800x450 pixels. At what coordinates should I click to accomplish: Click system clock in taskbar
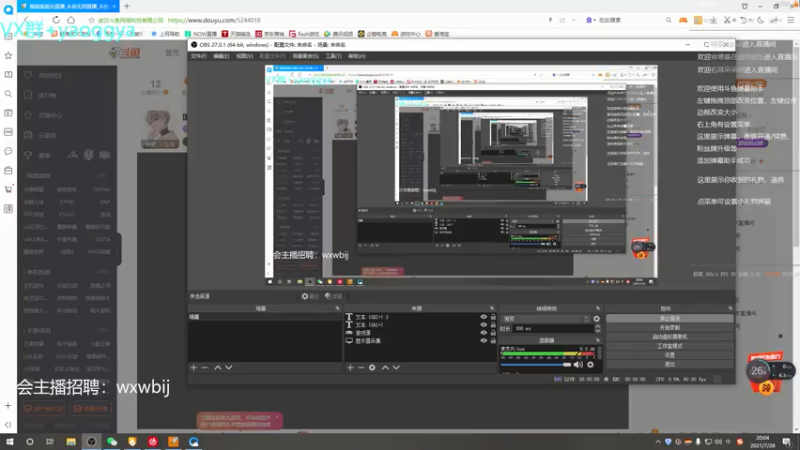tap(762, 442)
